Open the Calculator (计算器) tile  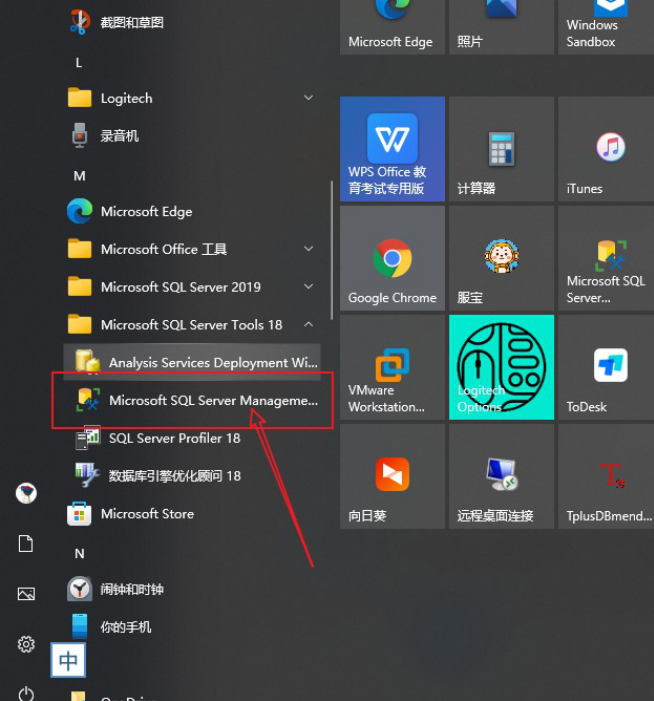[502, 149]
